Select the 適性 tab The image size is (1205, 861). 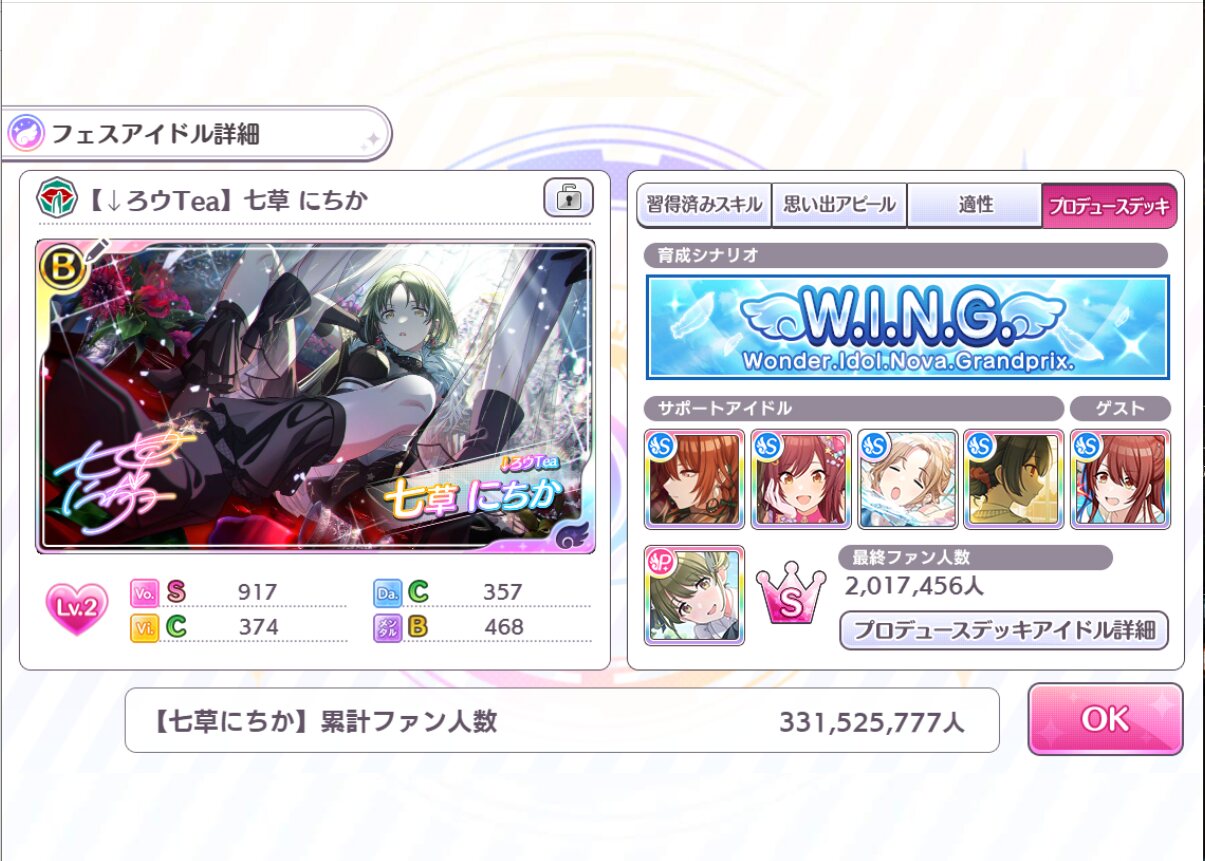(x=975, y=206)
